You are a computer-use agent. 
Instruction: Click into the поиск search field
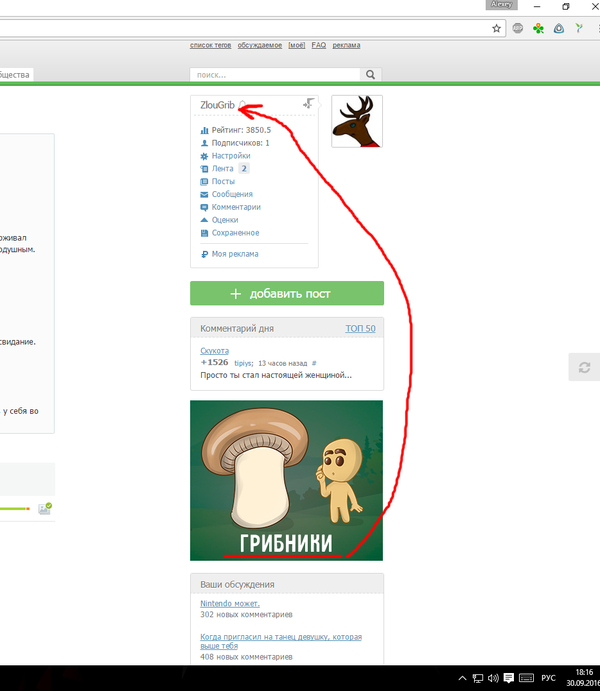click(x=275, y=75)
